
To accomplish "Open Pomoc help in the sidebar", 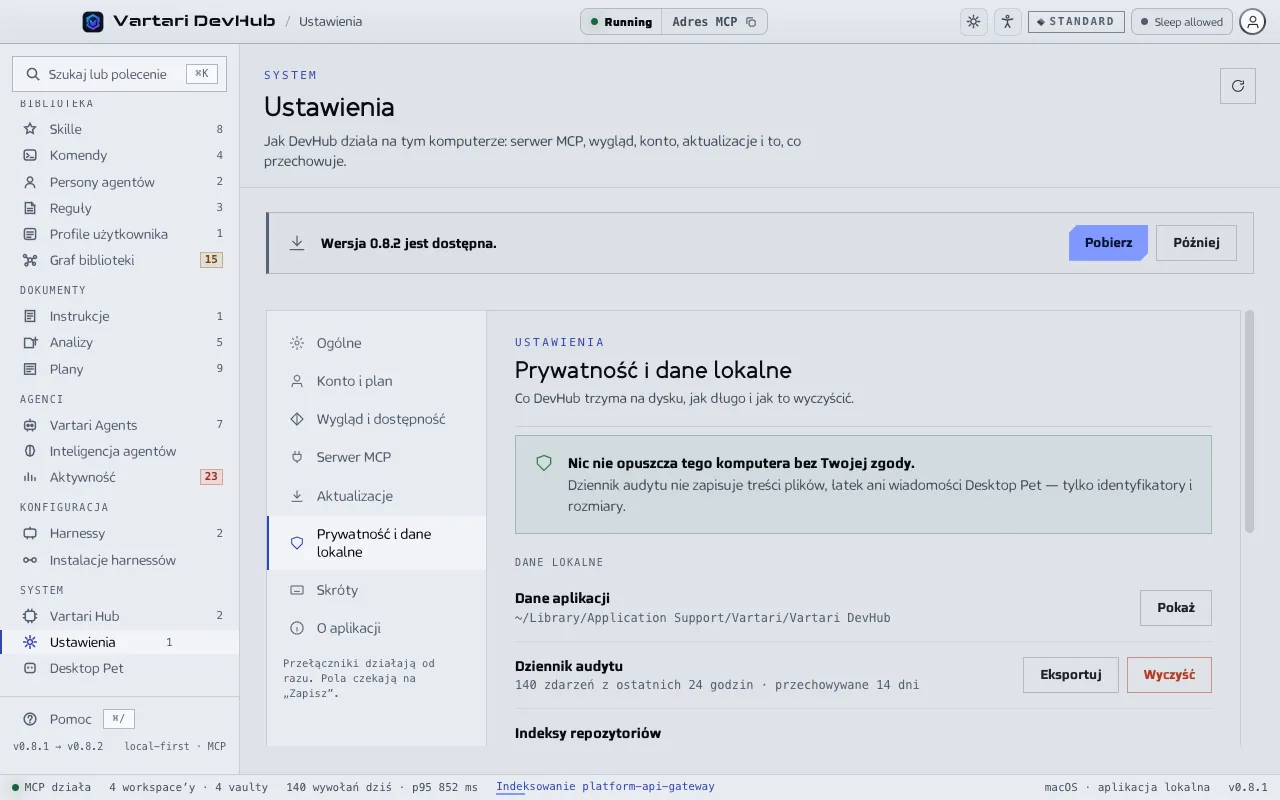I will (x=78, y=719).
